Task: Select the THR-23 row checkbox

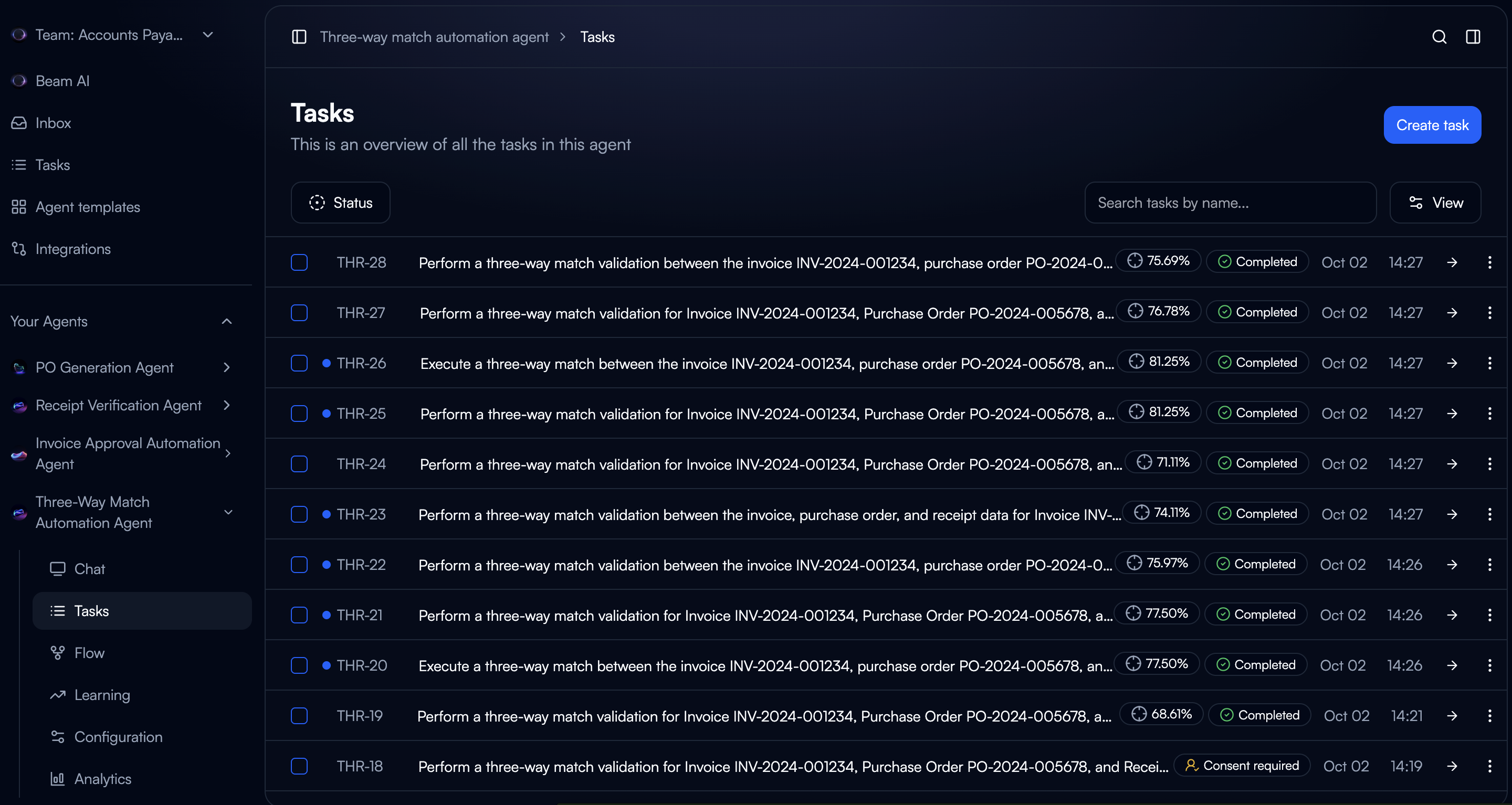Action: (x=299, y=515)
